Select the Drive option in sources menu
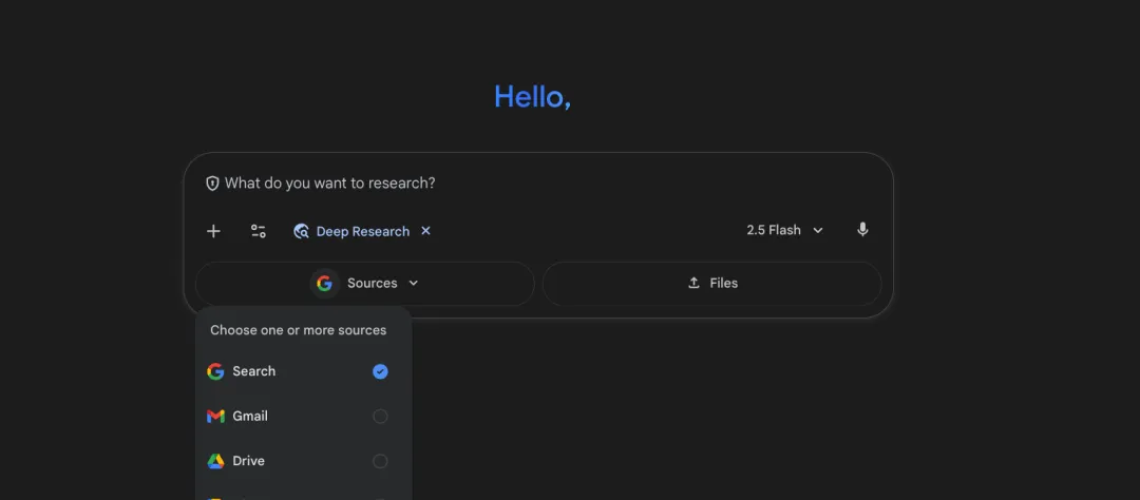The image size is (1140, 500). click(x=304, y=461)
